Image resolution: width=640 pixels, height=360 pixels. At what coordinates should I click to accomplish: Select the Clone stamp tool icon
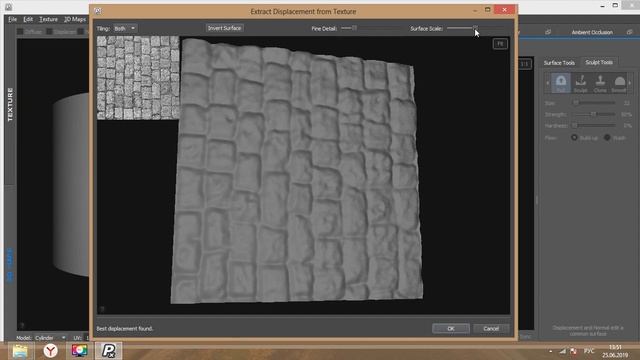click(x=600, y=83)
